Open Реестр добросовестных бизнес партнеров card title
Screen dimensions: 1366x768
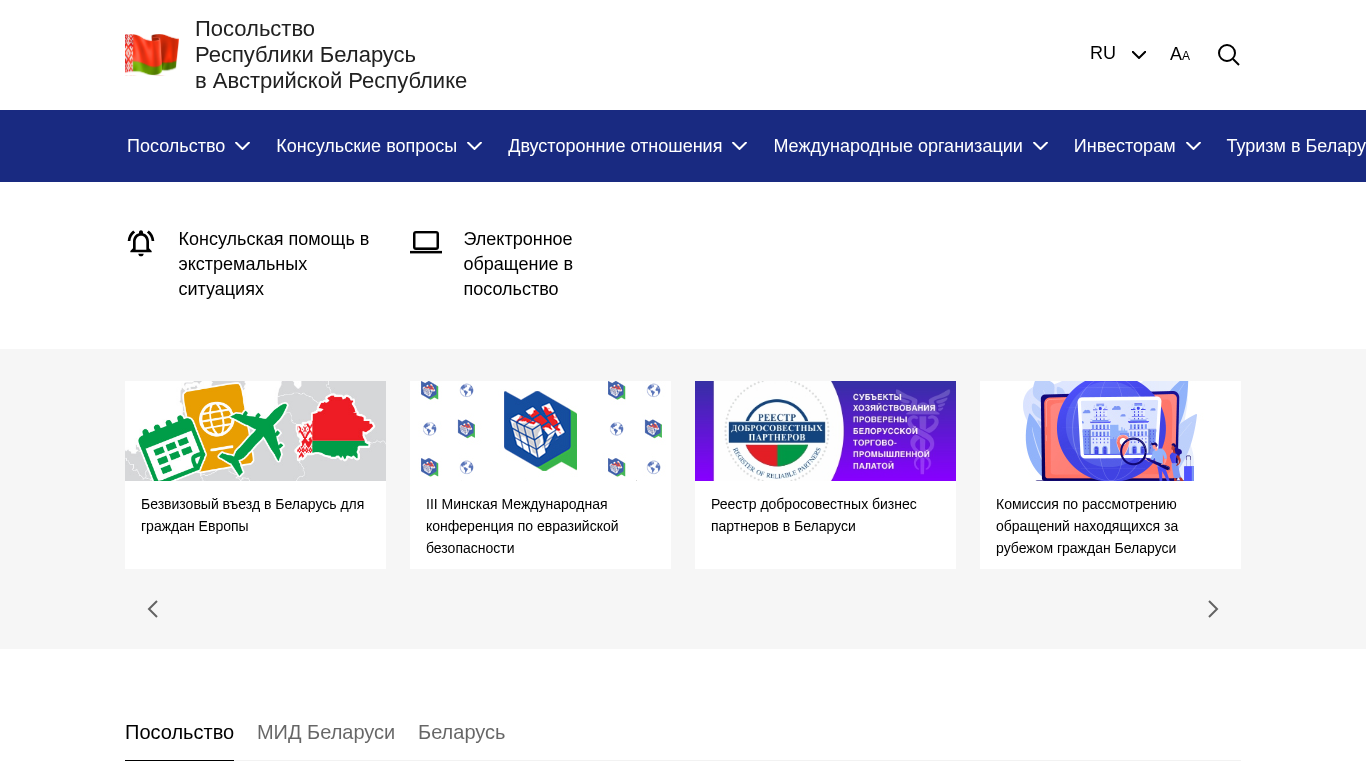tap(814, 515)
